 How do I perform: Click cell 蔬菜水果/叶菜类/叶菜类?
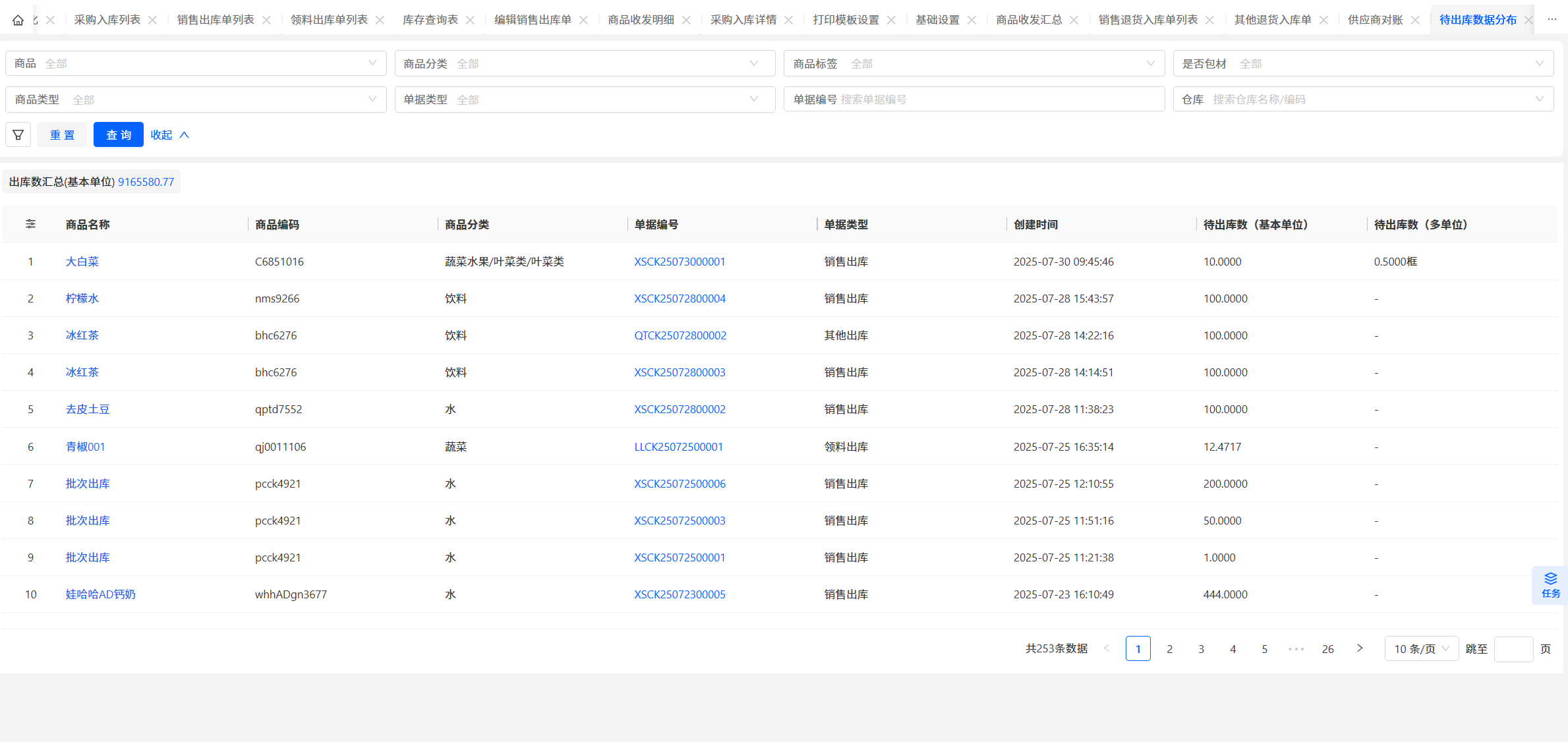(x=504, y=262)
